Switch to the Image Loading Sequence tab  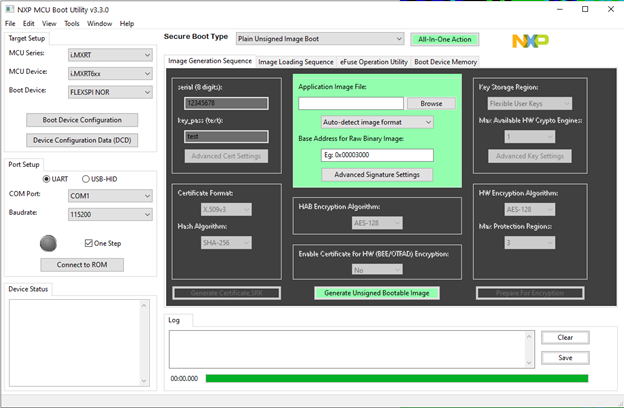(296, 62)
